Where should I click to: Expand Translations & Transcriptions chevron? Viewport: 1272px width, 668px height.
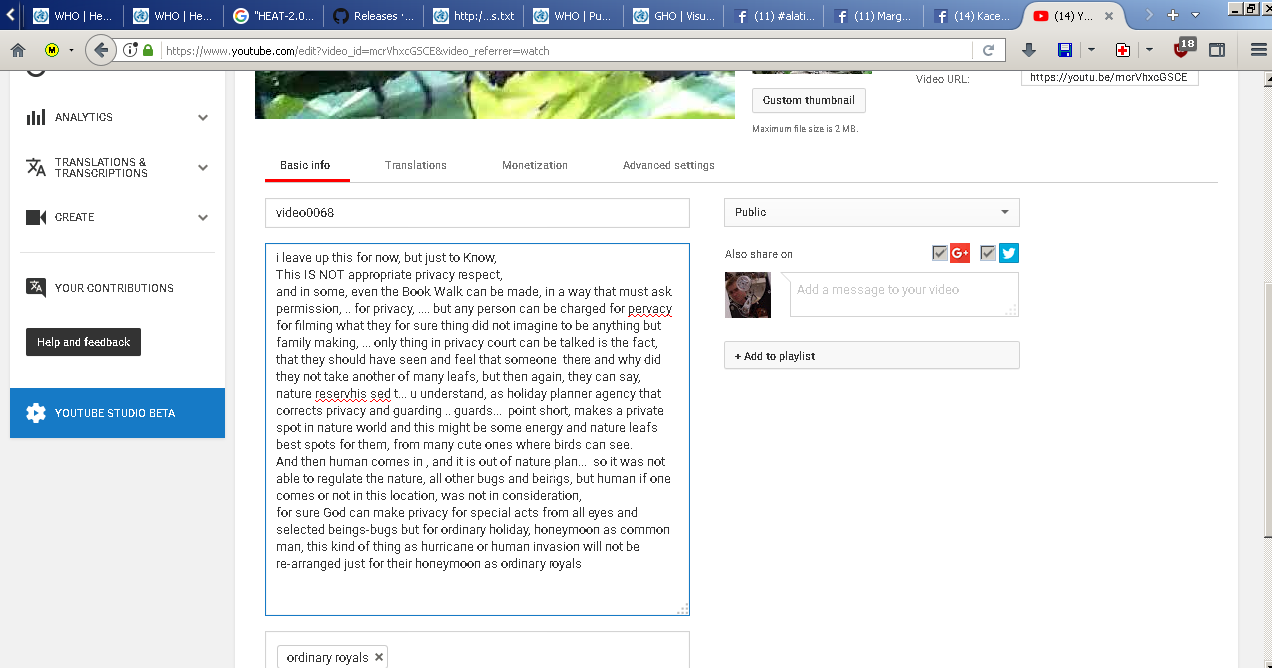click(x=203, y=167)
